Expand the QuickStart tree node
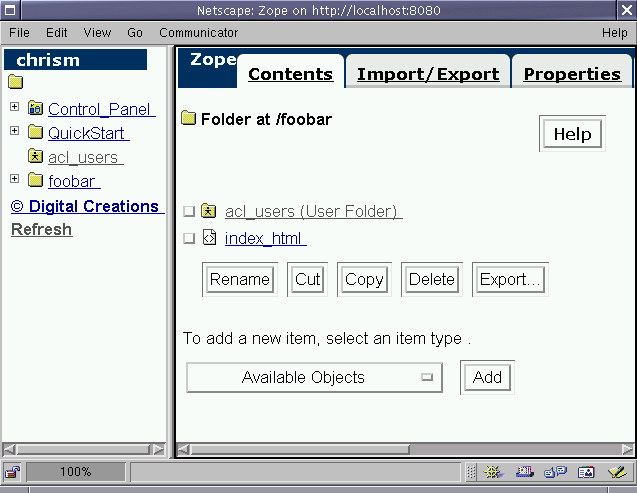 coord(15,130)
